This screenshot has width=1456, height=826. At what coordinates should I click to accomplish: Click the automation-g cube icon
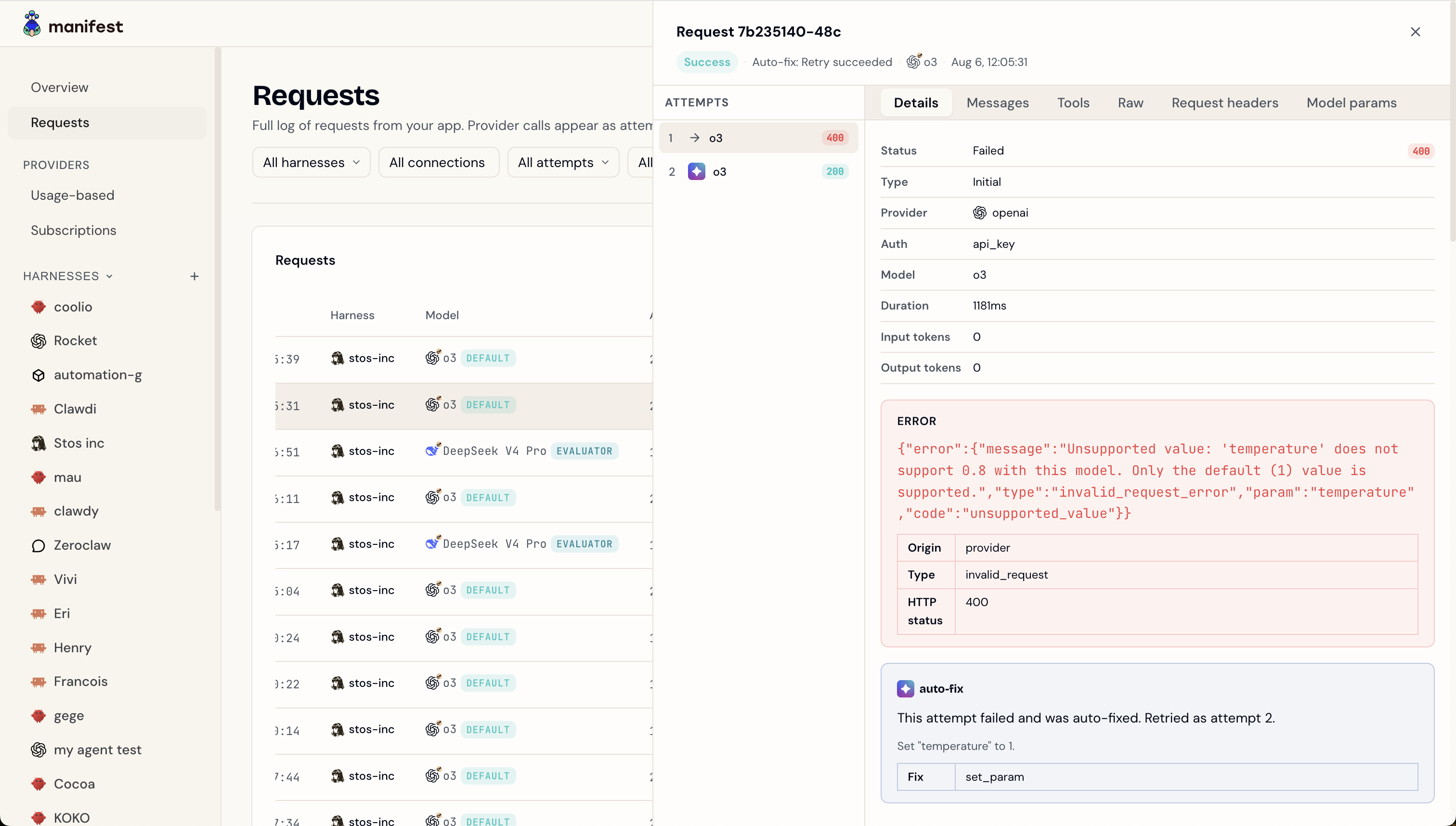tap(39, 375)
